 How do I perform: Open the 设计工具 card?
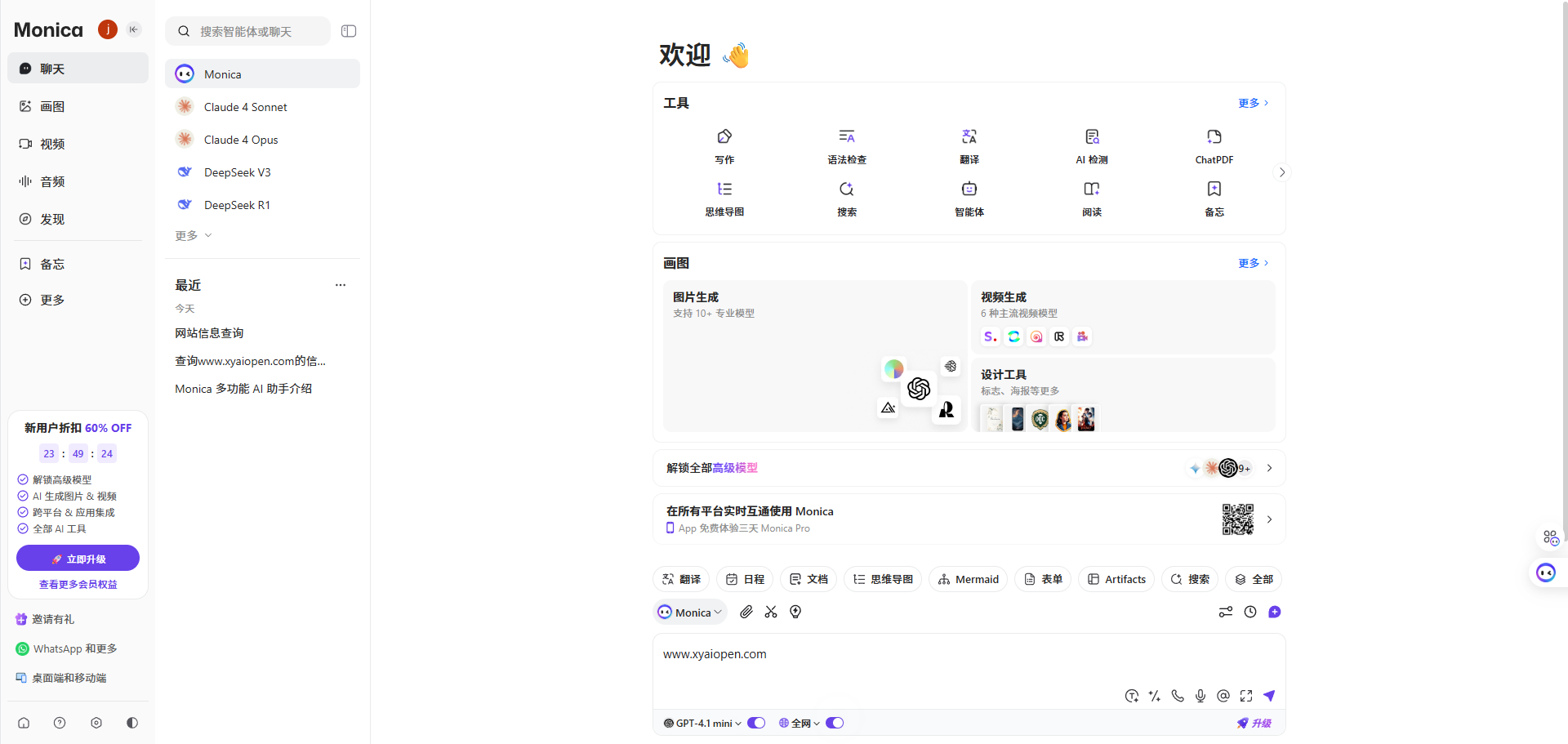click(1123, 394)
